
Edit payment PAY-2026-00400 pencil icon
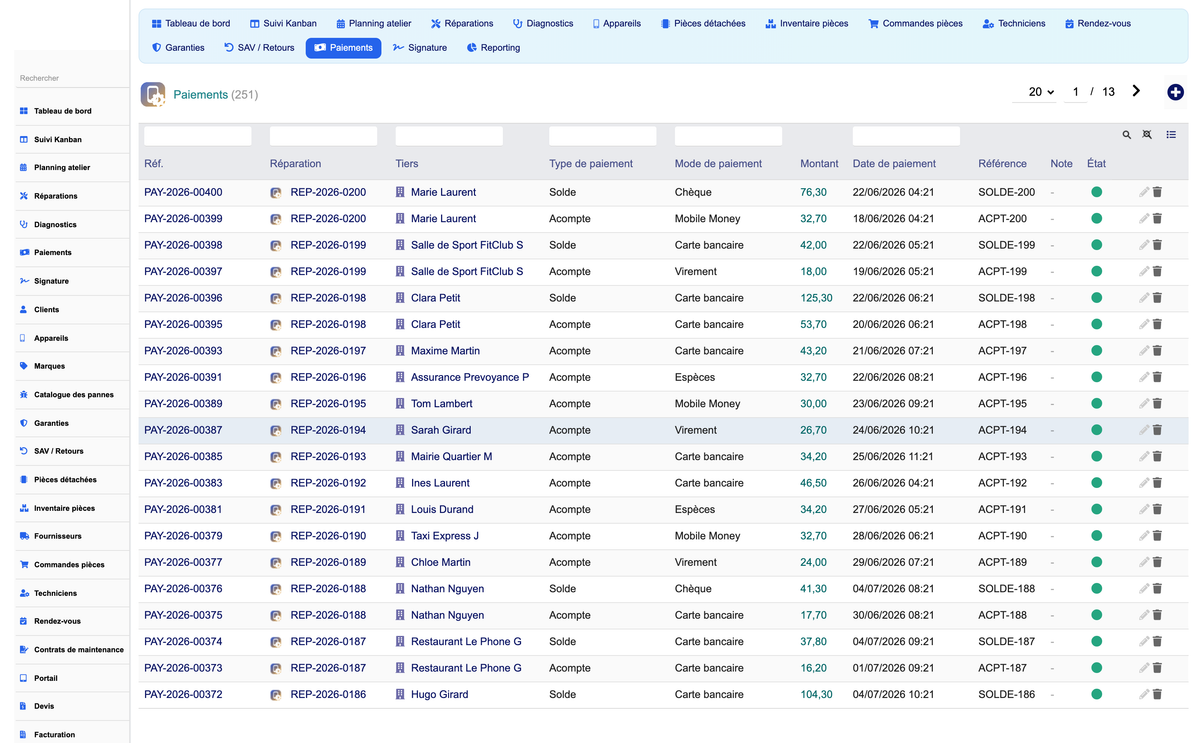[1144, 192]
